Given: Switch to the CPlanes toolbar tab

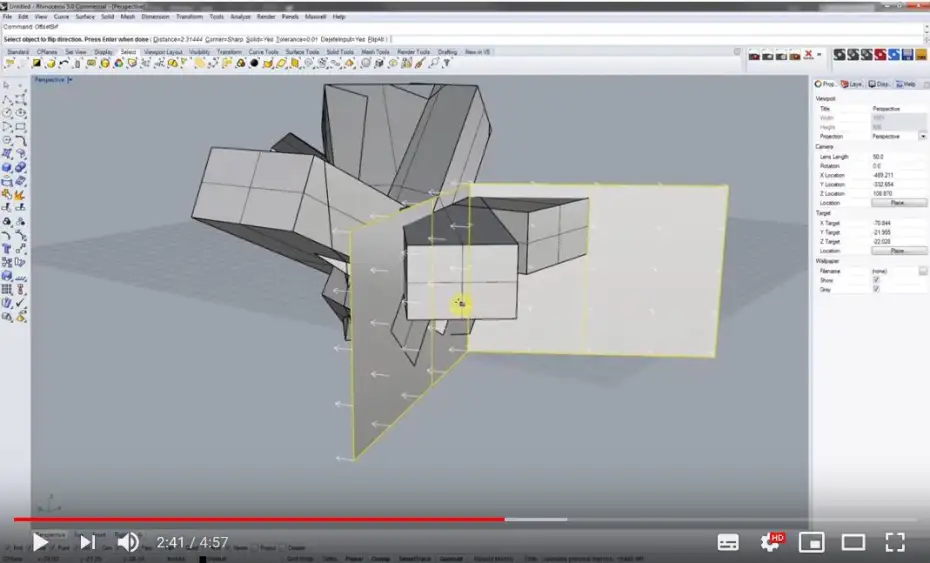Looking at the screenshot, I should tap(47, 52).
